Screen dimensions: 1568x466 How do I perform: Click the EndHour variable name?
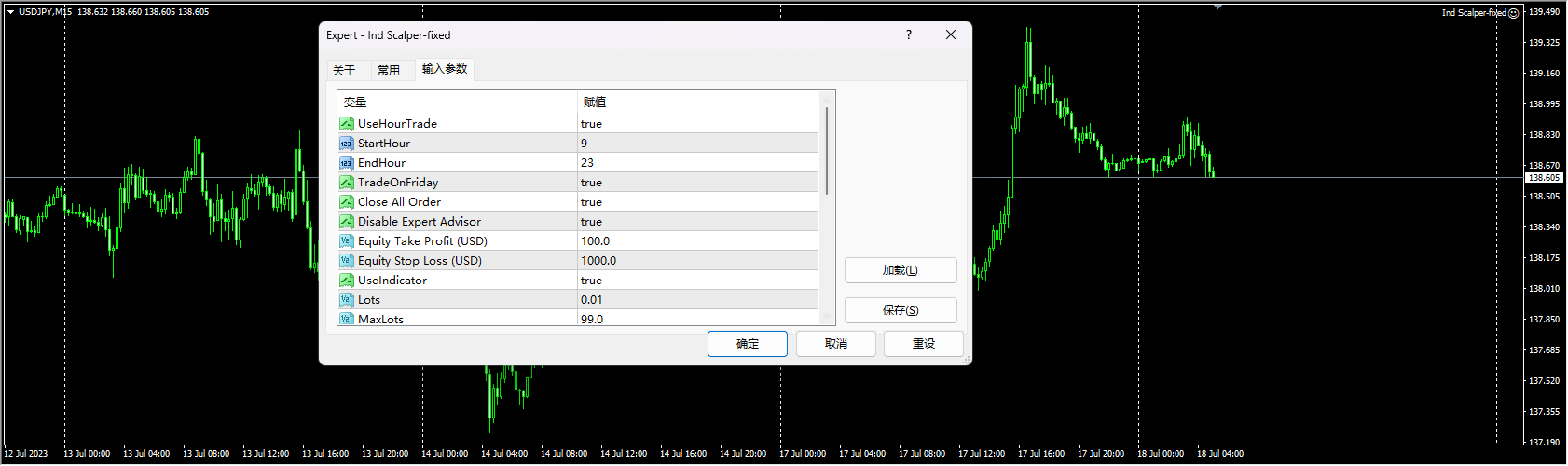point(381,162)
